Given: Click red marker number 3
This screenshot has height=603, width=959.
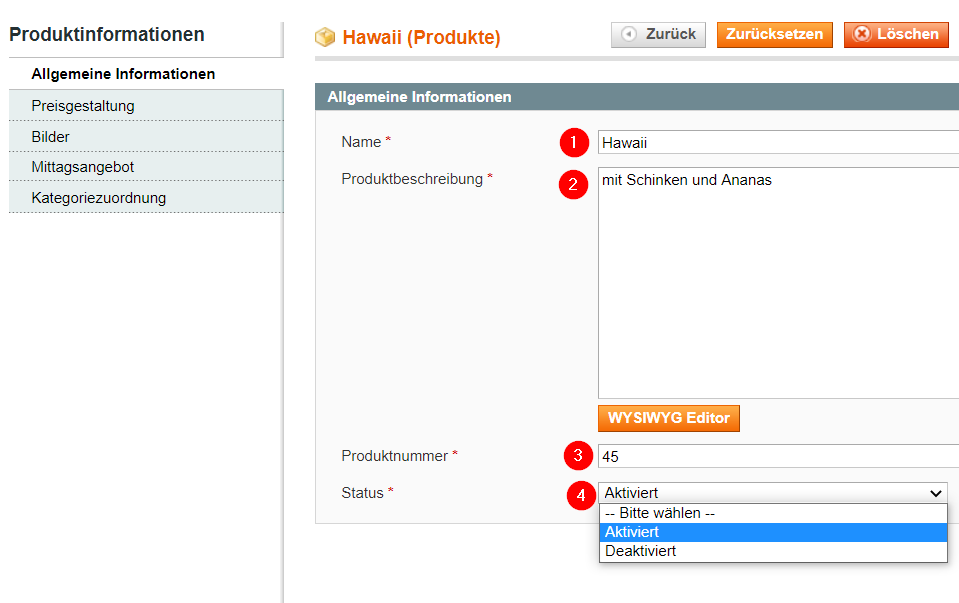Looking at the screenshot, I should click(x=578, y=456).
